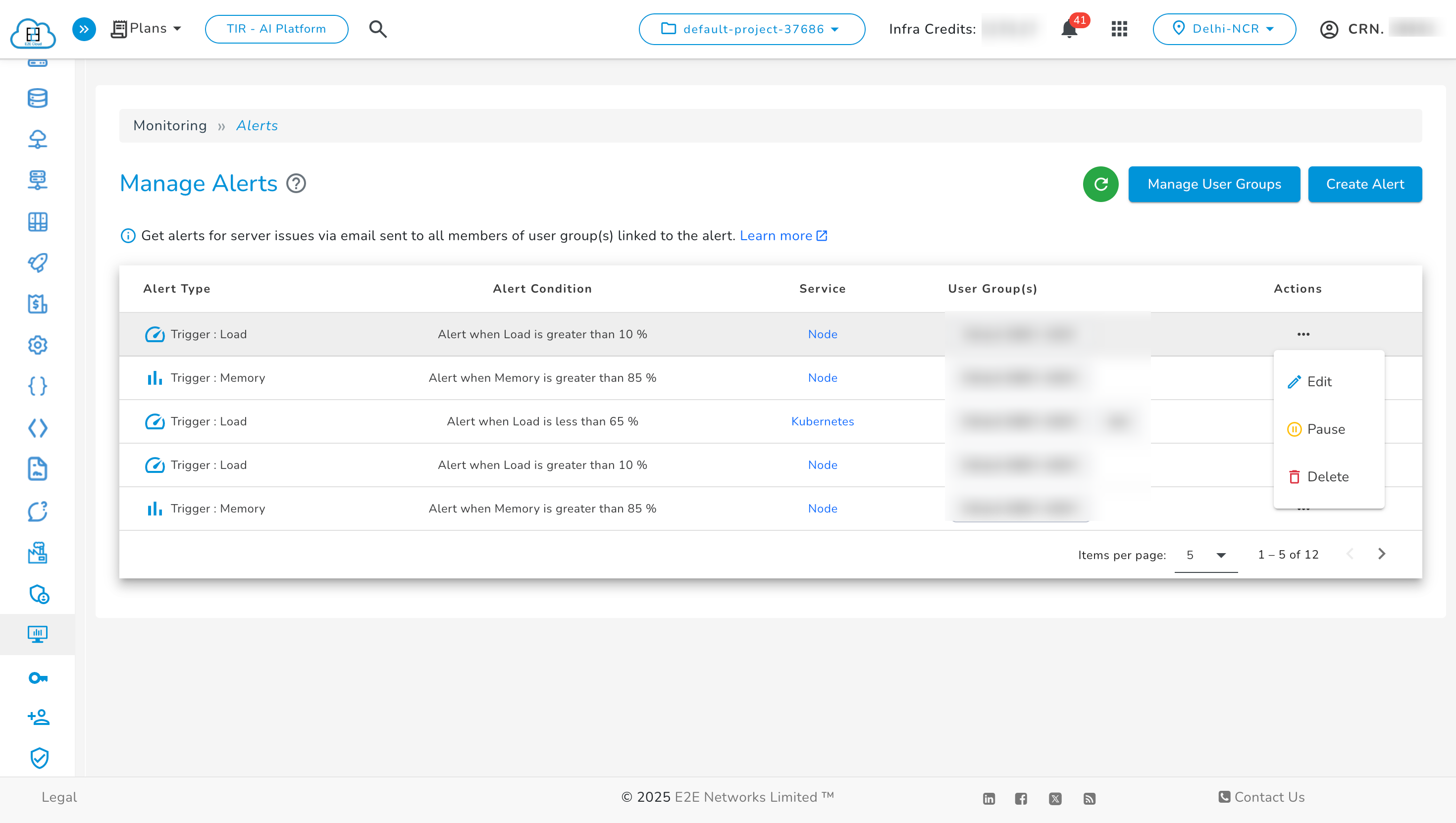Open the apps grid launcher
The width and height of the screenshot is (1456, 823).
click(x=1119, y=29)
